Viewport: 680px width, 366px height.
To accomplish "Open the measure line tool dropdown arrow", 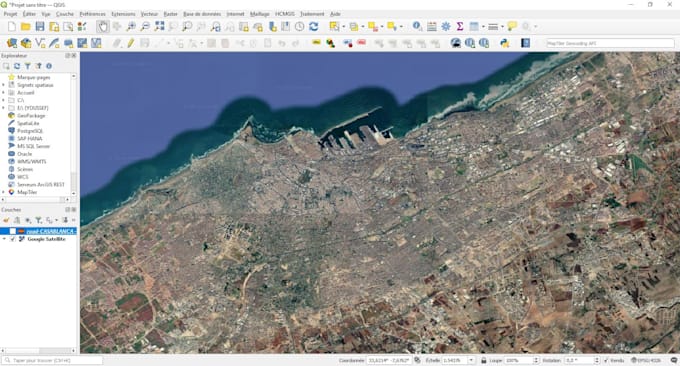I will tap(502, 27).
